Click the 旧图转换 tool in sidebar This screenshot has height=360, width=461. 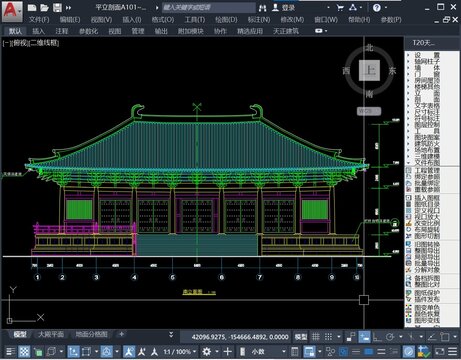pos(423,244)
